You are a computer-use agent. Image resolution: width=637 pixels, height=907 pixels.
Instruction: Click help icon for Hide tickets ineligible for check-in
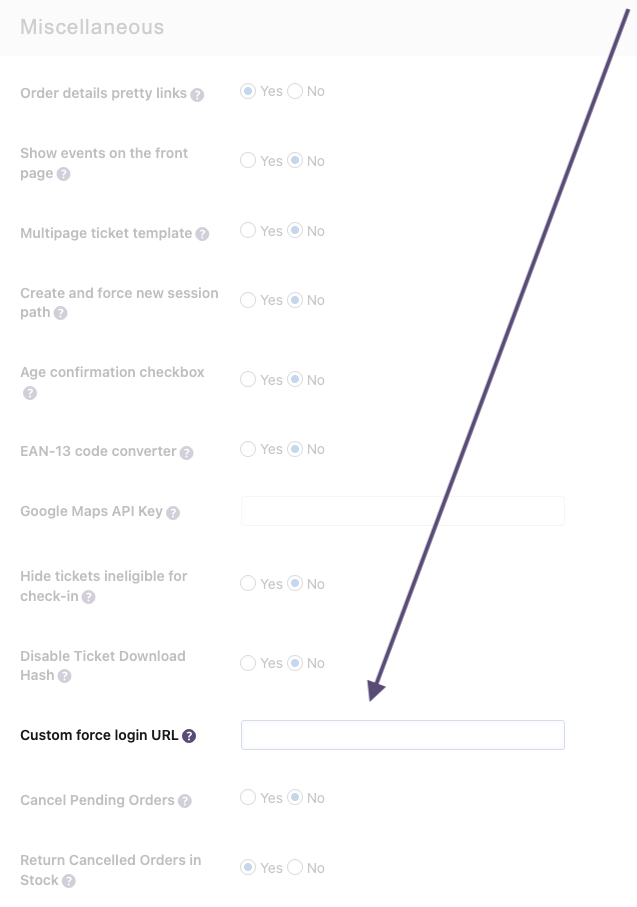[89, 597]
